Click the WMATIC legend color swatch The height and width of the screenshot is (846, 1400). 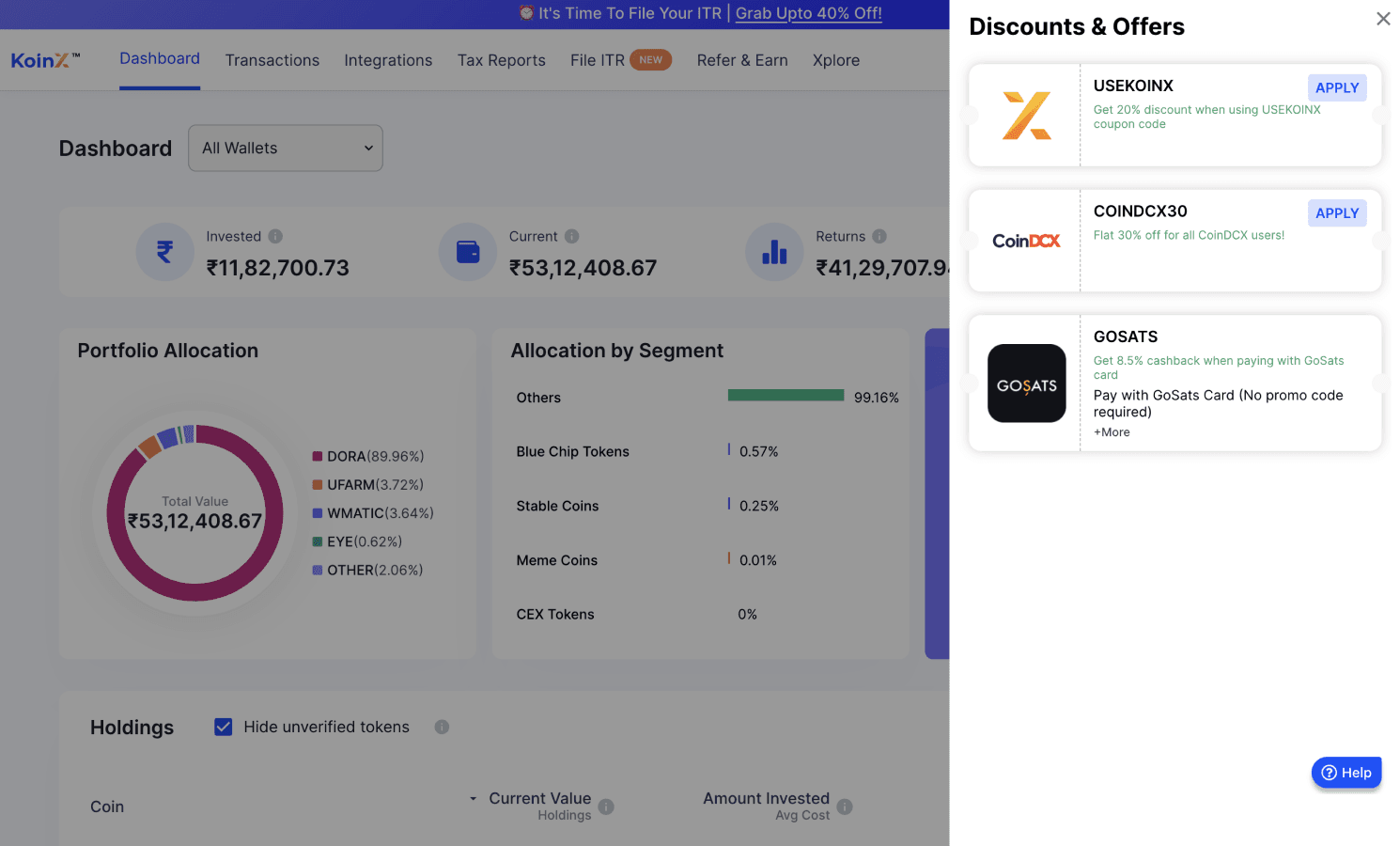pos(318,513)
